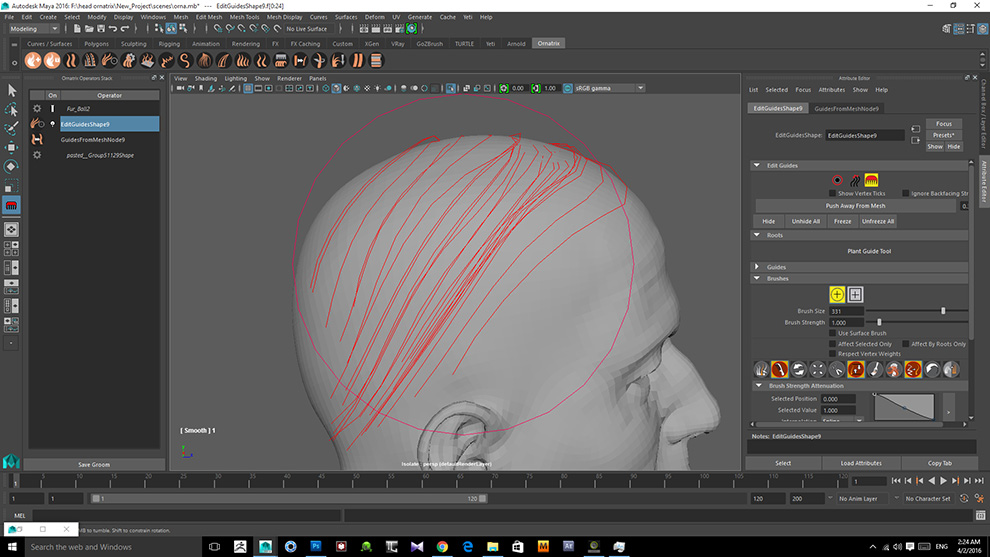Click the gear icon beside Fur_Ball2 operator
This screenshot has height=557, width=990.
[37, 108]
